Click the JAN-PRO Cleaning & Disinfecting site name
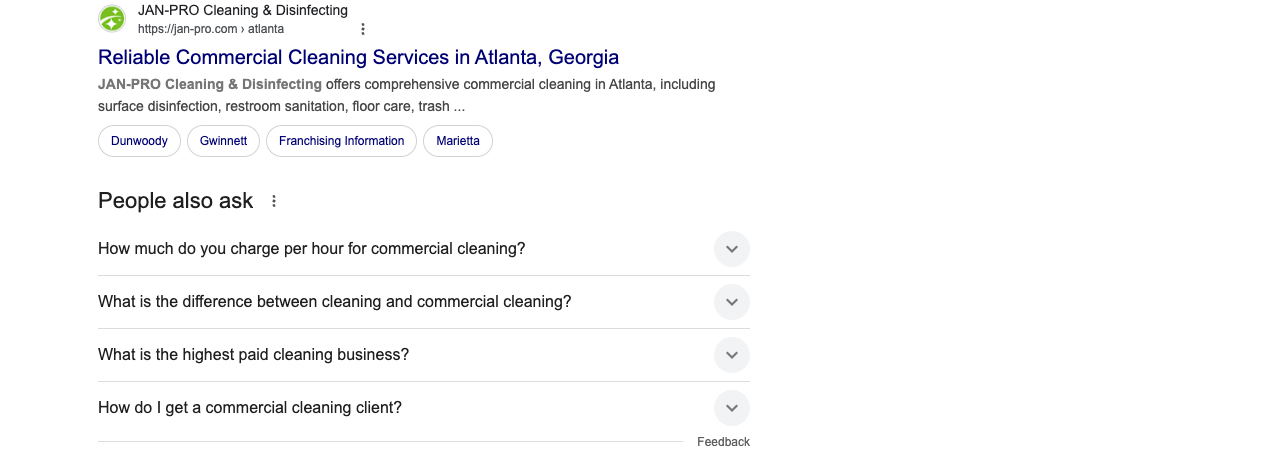 click(243, 10)
